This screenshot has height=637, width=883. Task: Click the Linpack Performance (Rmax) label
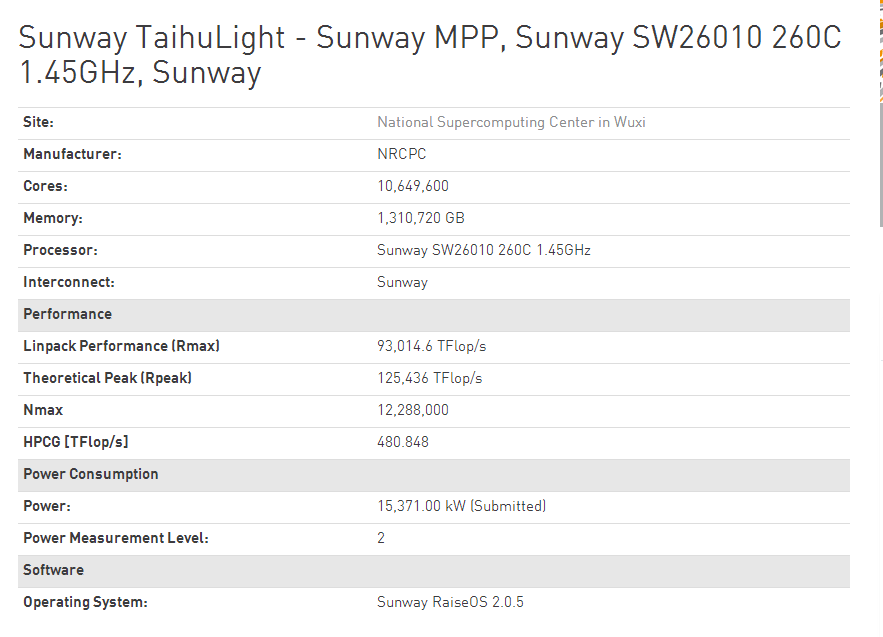(x=121, y=346)
